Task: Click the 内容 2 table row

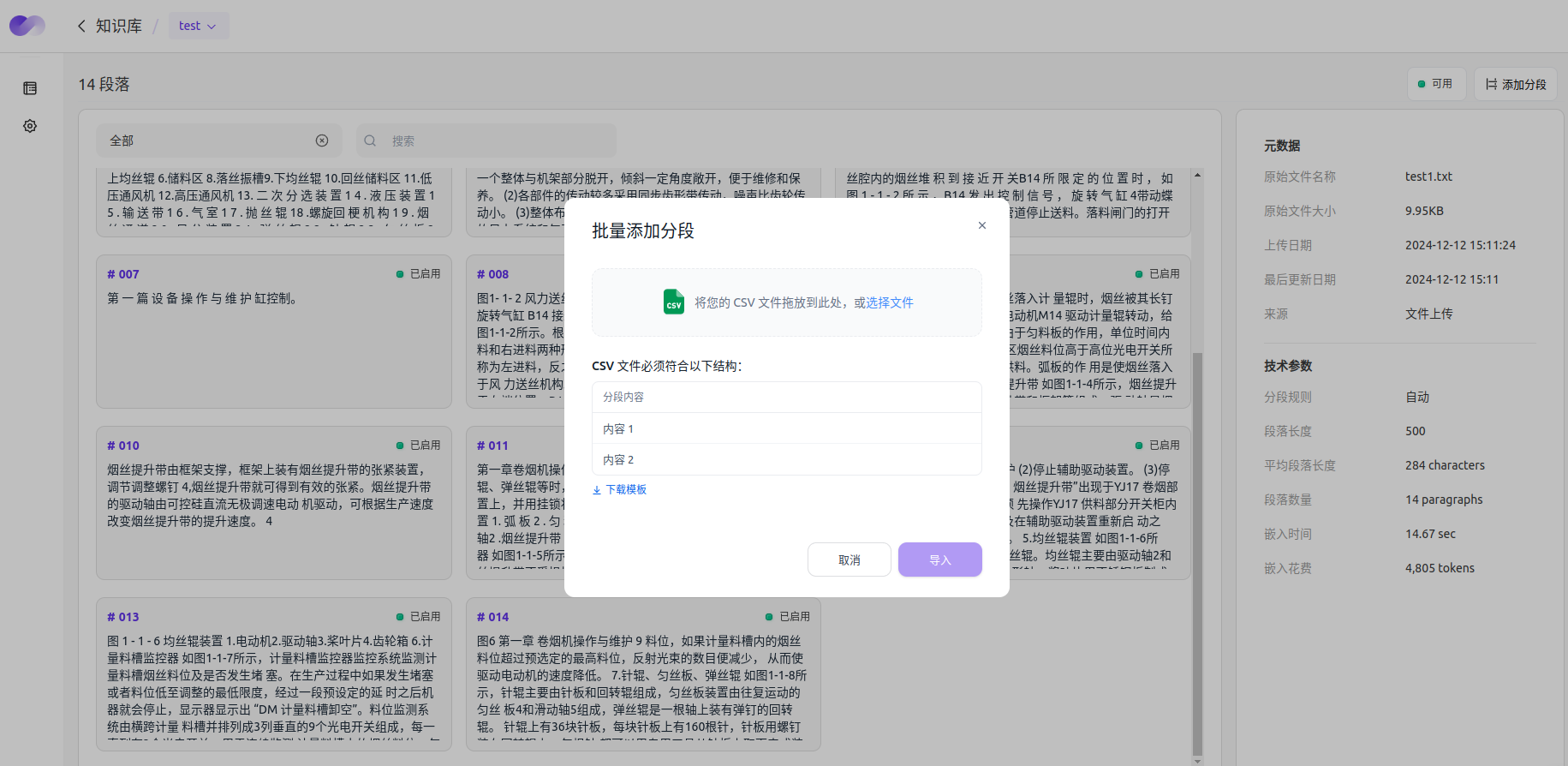Action: coord(786,459)
